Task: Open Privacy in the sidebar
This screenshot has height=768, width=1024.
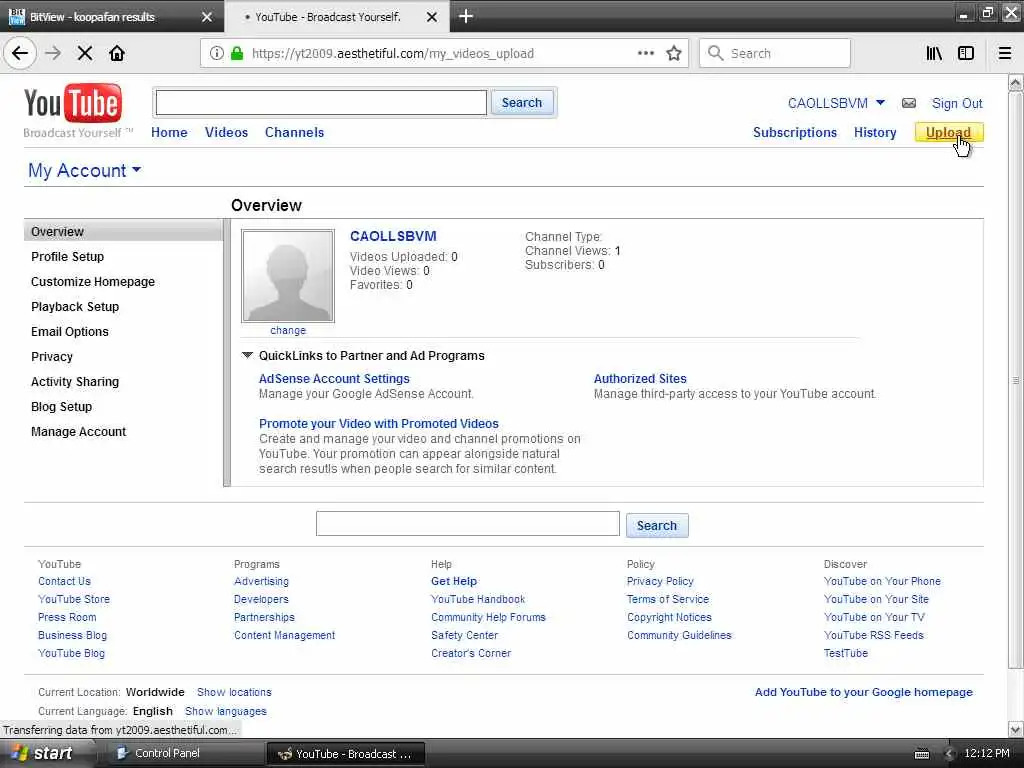Action: pyautogui.click(x=52, y=357)
